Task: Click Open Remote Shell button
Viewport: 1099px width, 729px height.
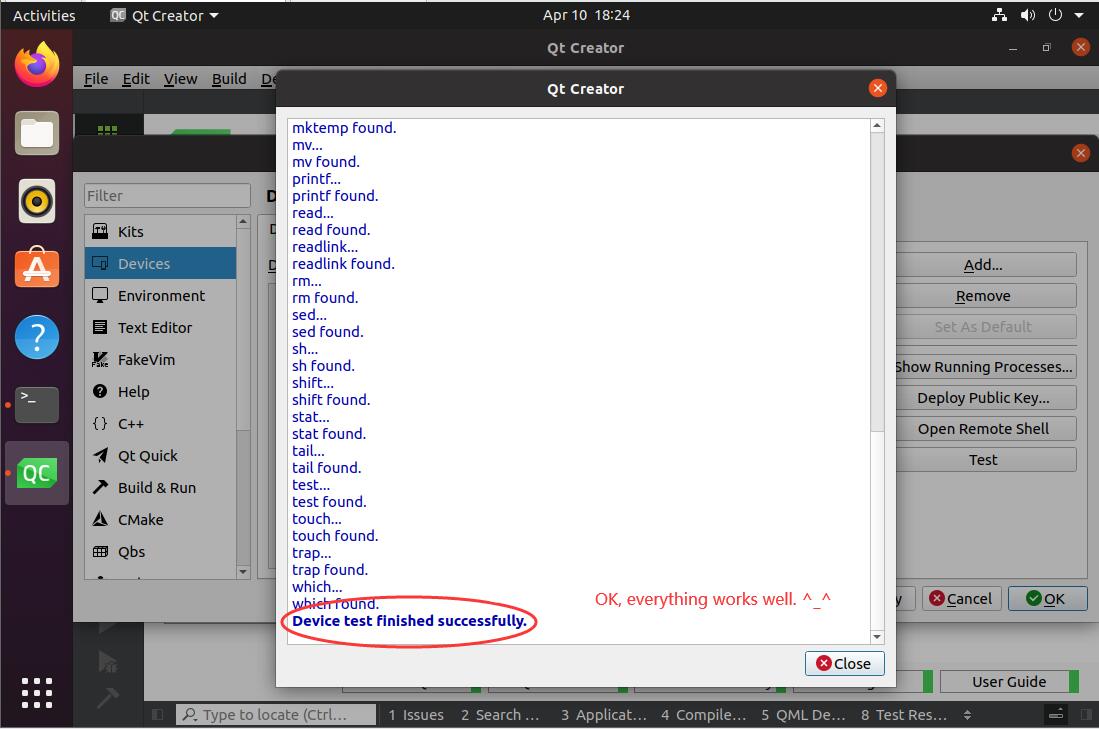Action: click(985, 429)
